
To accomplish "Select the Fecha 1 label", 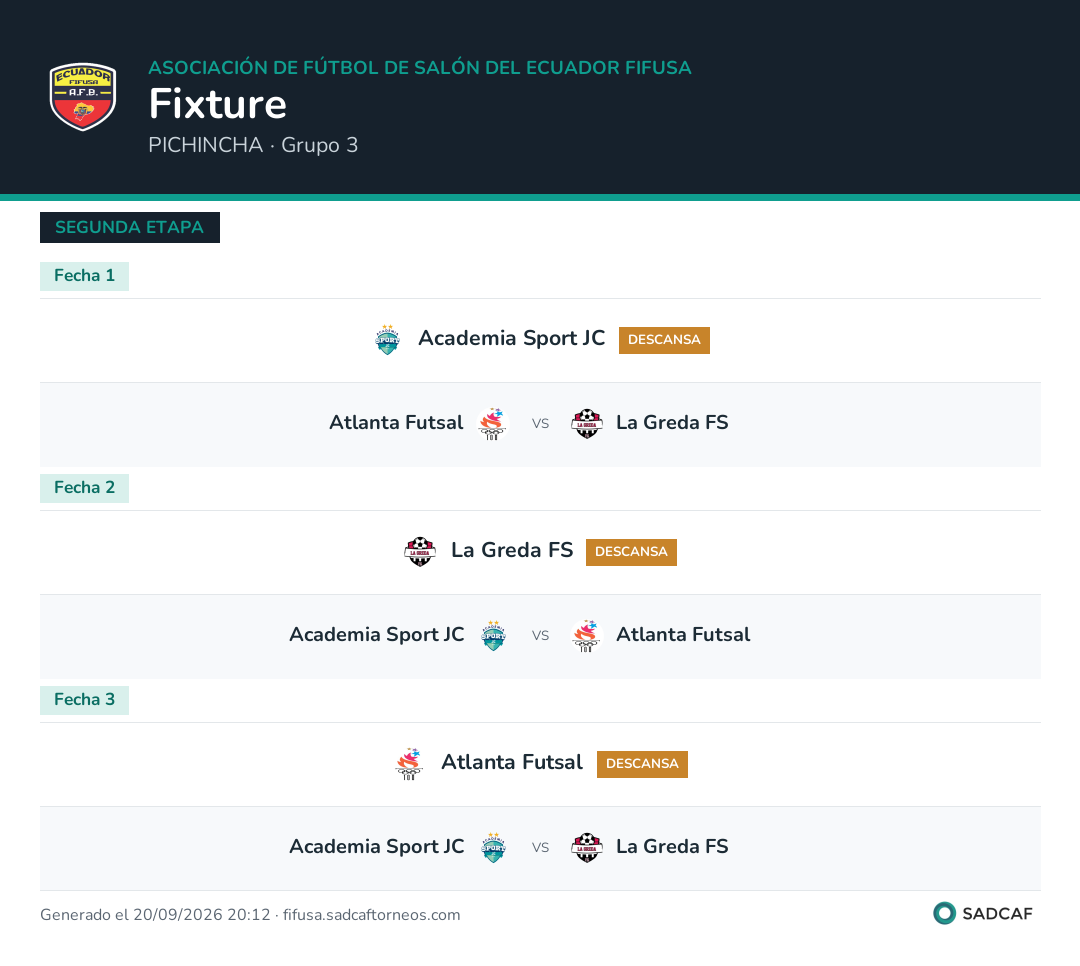I will [84, 276].
